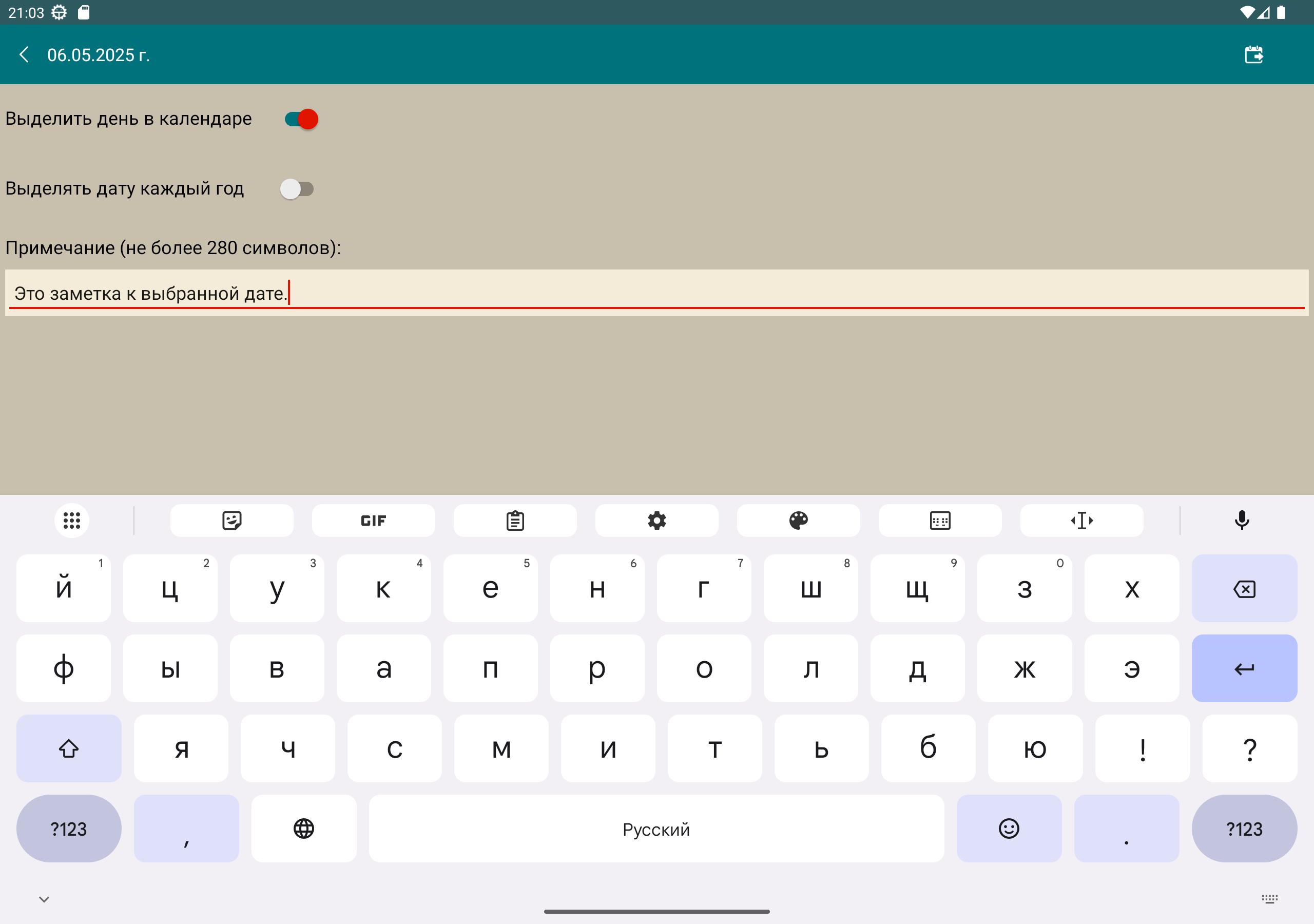Activate voice input microphone
Image resolution: width=1314 pixels, height=924 pixels.
(x=1242, y=521)
